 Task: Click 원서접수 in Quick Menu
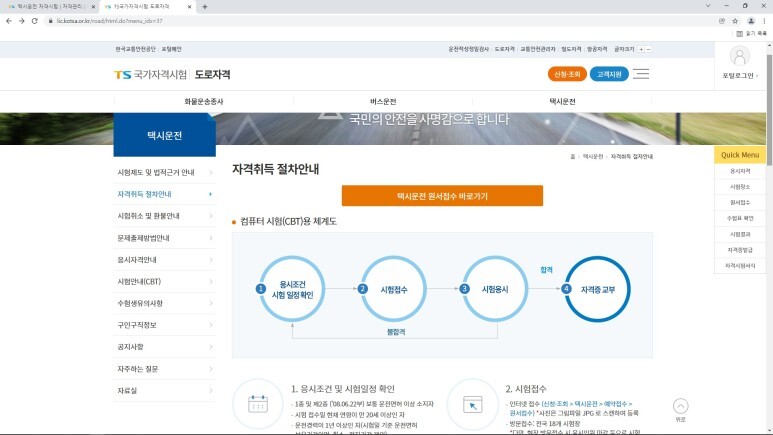pyautogui.click(x=739, y=203)
